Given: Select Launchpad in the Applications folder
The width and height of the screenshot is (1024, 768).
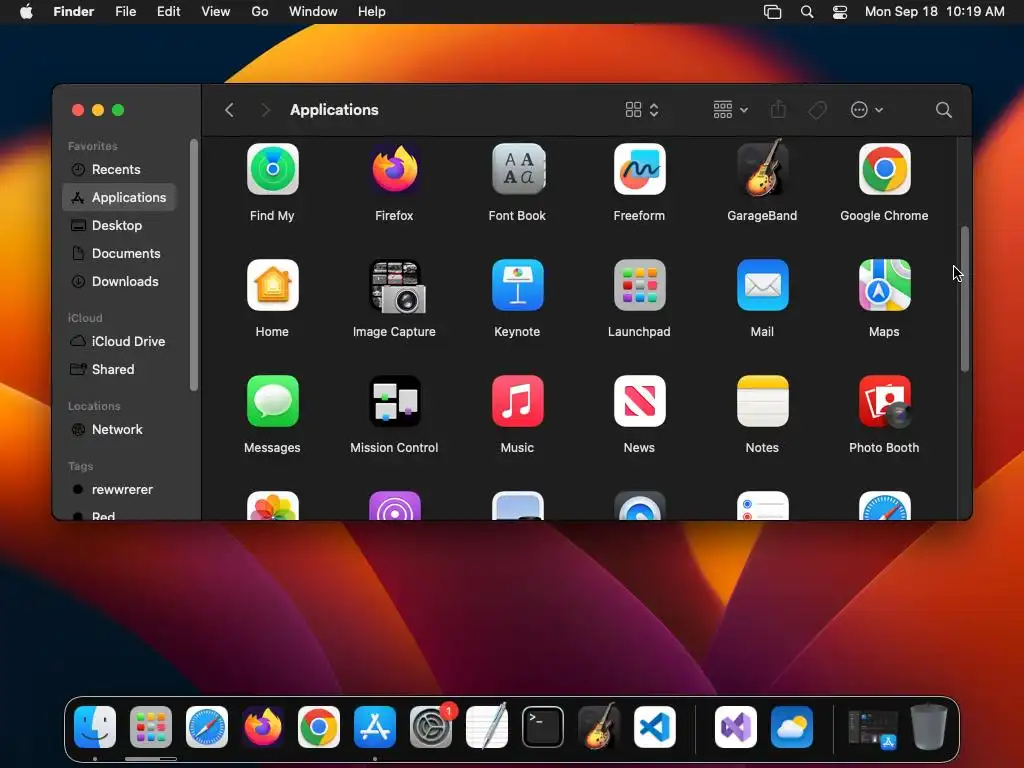Looking at the screenshot, I should [639, 285].
